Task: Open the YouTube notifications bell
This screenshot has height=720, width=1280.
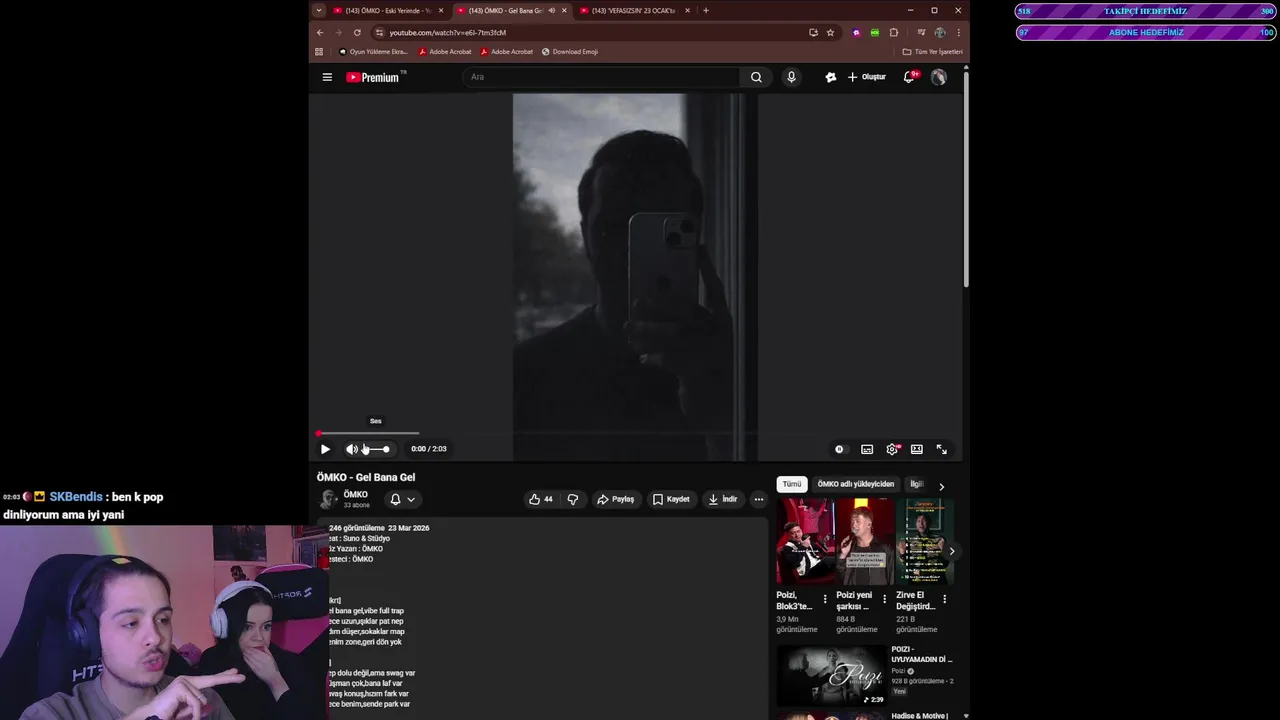Action: pos(909,77)
